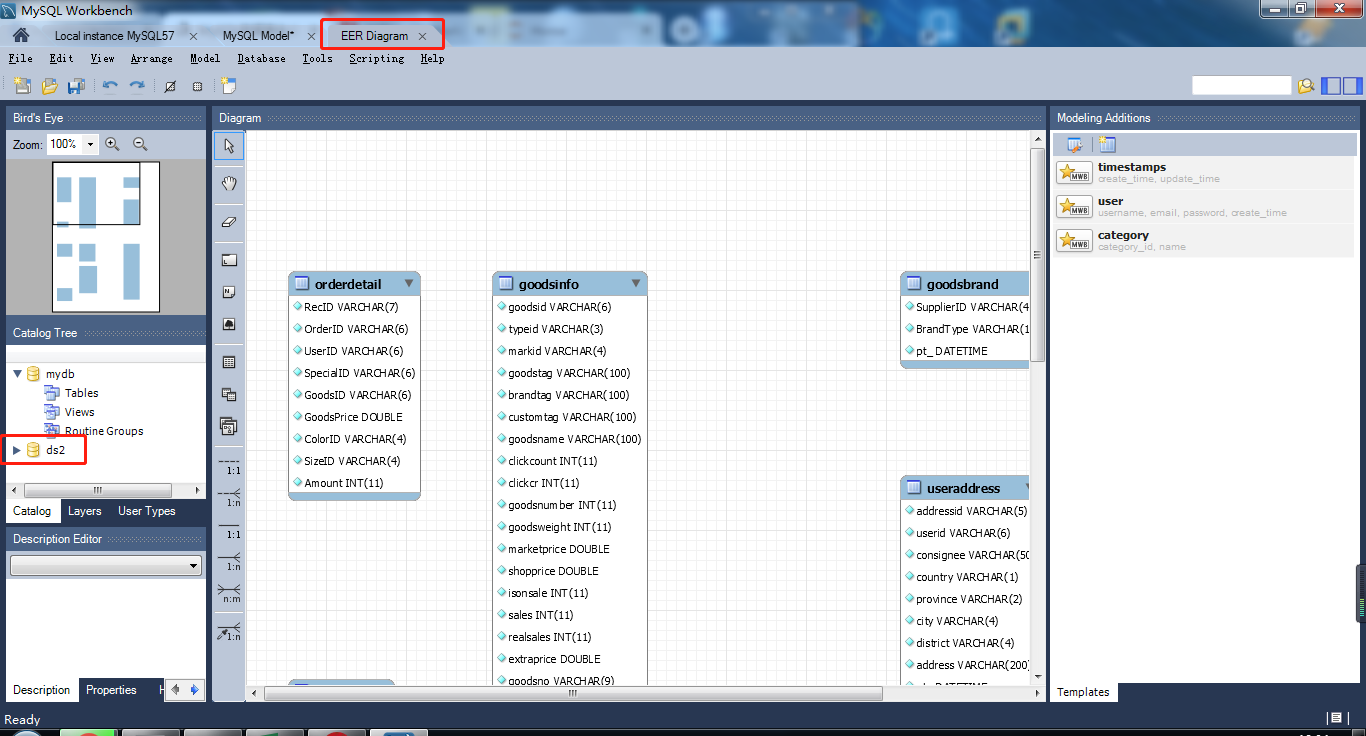Screen dimensions: 1366x736
Task: Select the Hand pan tool
Action: click(229, 183)
